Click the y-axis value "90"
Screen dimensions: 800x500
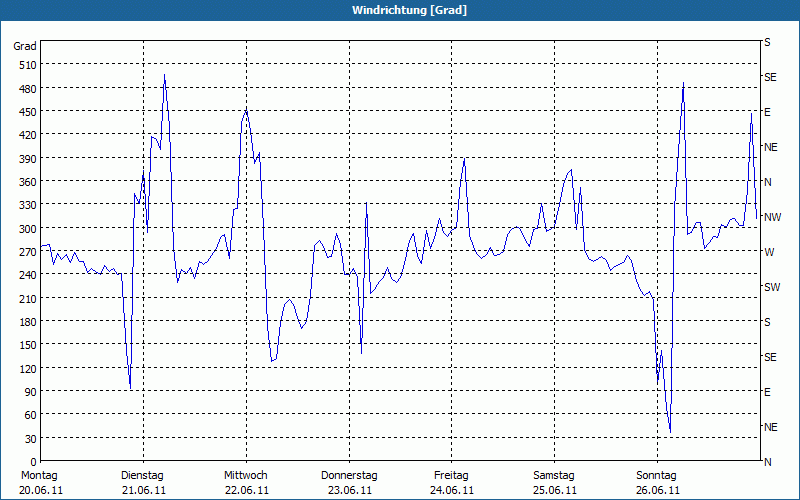31,392
